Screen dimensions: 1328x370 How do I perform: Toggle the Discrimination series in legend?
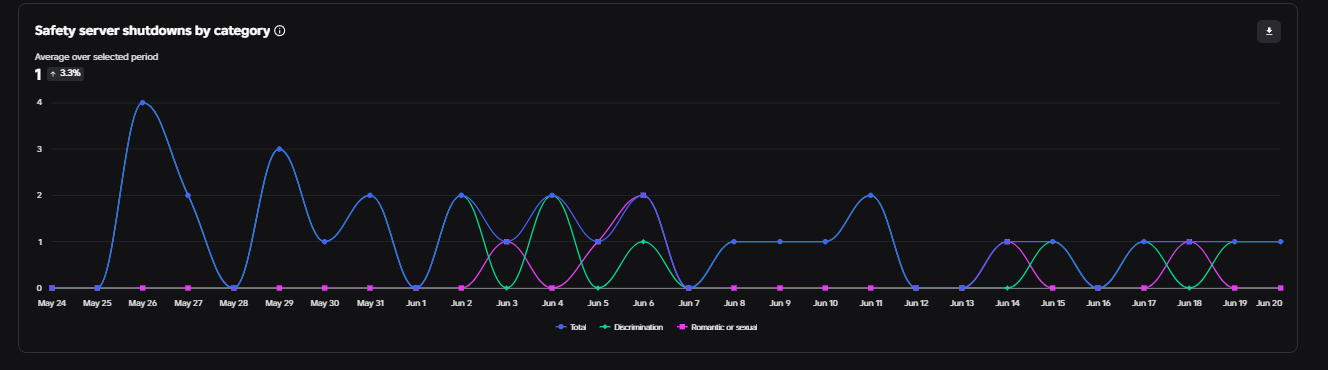pos(631,327)
